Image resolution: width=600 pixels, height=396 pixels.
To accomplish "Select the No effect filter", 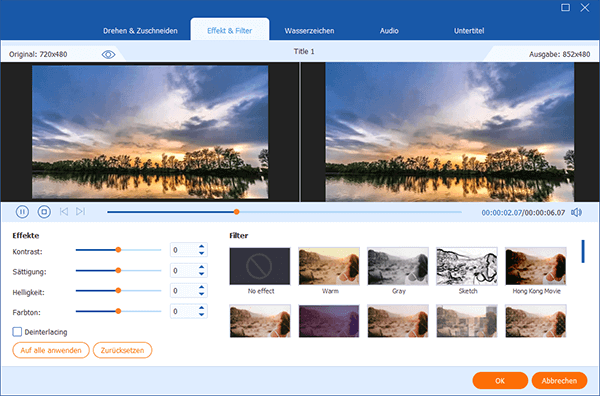I will coord(260,266).
